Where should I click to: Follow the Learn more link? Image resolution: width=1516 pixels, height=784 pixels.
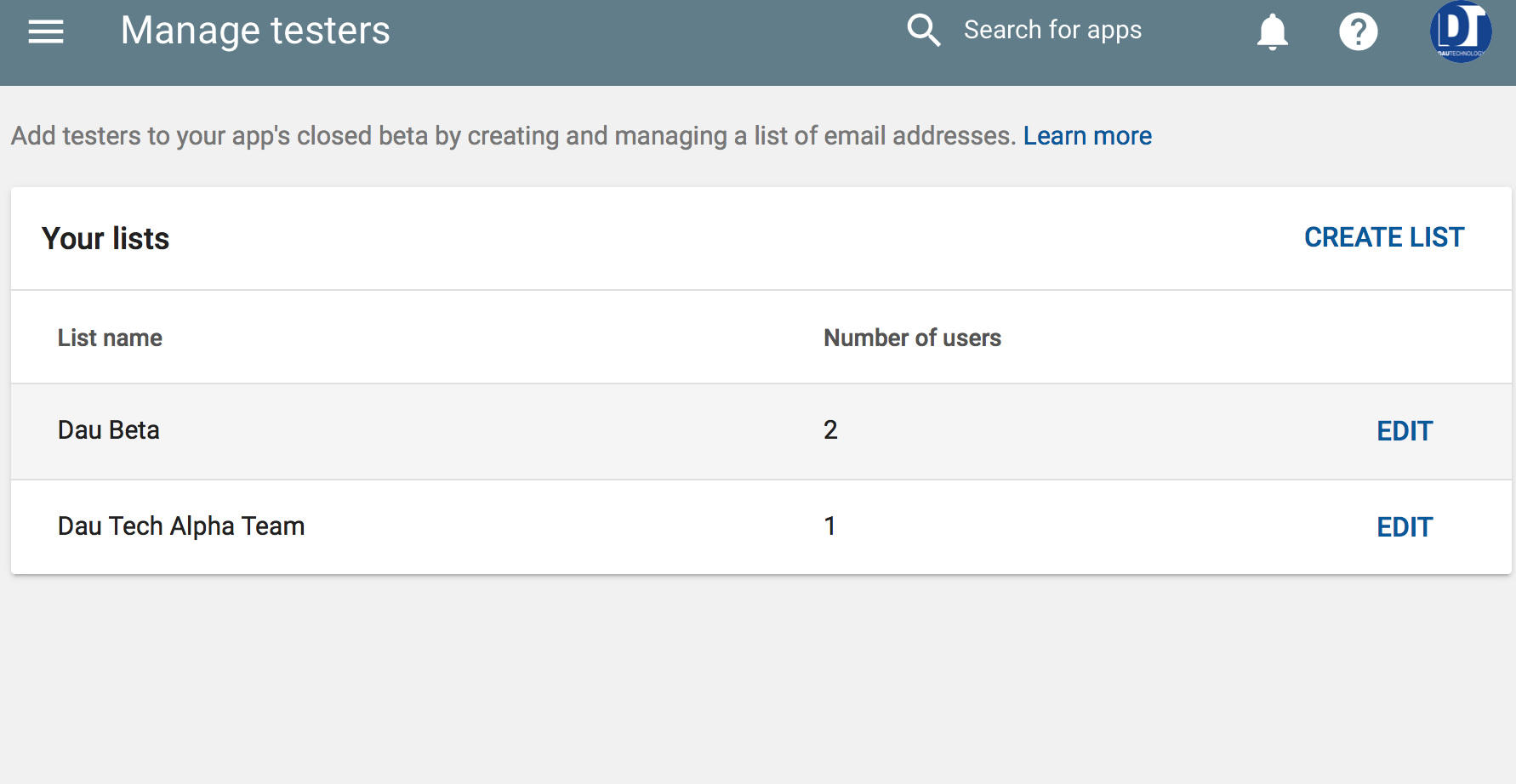tap(1086, 136)
